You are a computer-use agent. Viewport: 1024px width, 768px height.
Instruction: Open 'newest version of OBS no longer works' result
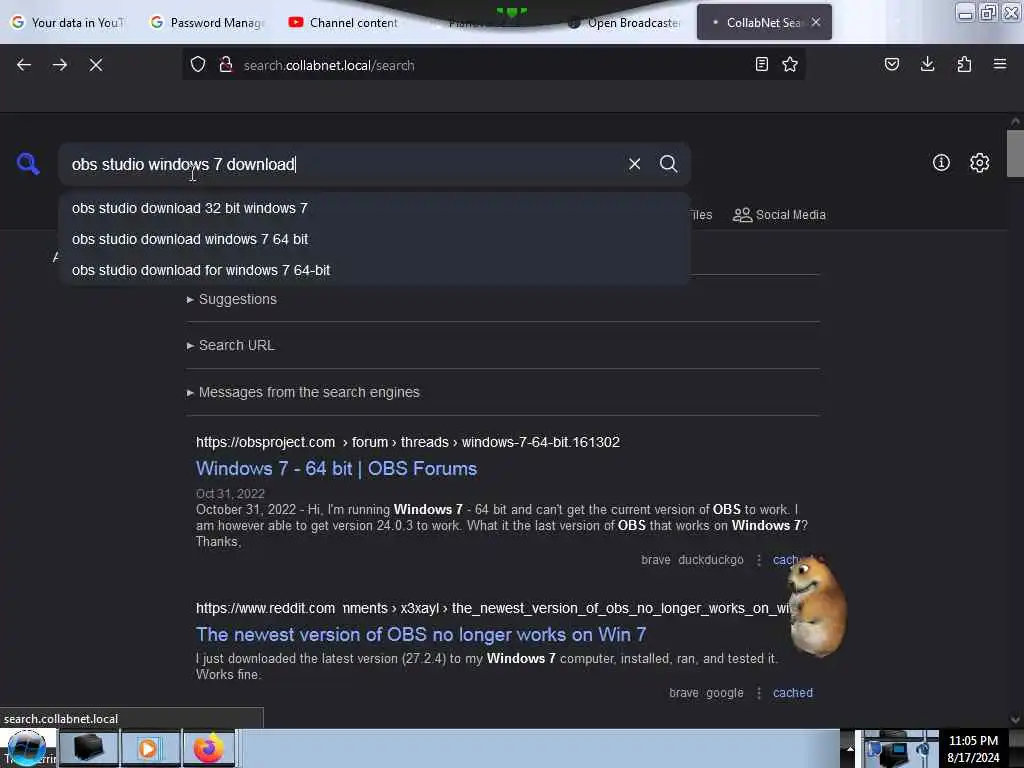421,635
